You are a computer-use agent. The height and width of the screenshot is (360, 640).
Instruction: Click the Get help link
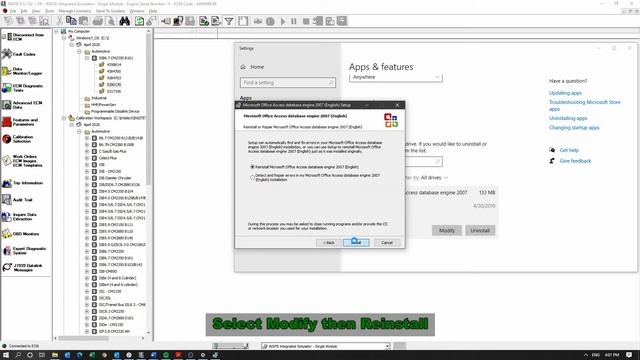tap(569, 150)
